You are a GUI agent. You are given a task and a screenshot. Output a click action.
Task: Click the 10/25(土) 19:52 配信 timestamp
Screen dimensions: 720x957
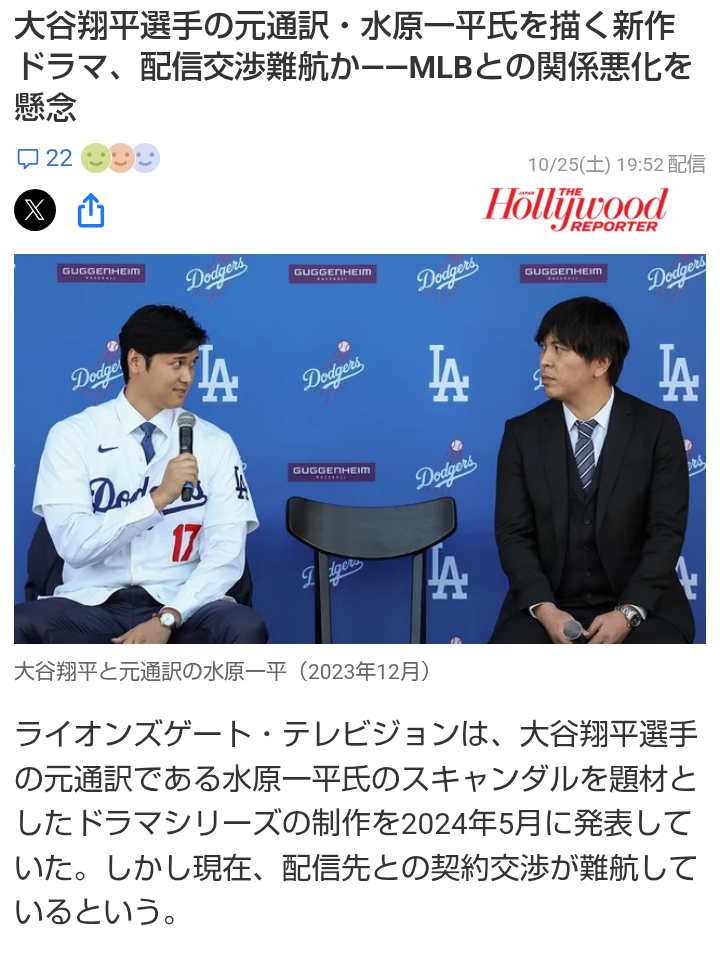point(616,164)
